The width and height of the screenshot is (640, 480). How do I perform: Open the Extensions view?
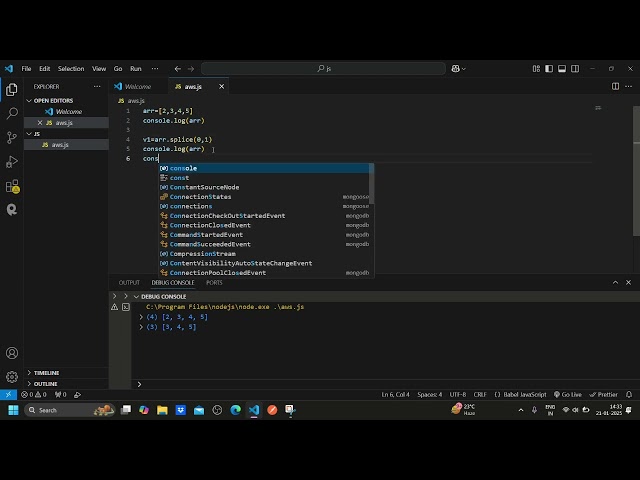(12, 186)
